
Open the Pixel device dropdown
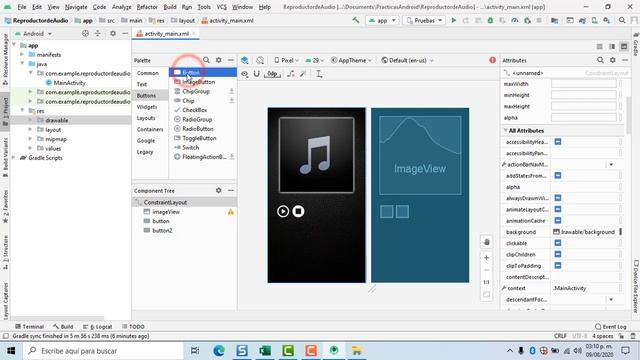click(286, 60)
